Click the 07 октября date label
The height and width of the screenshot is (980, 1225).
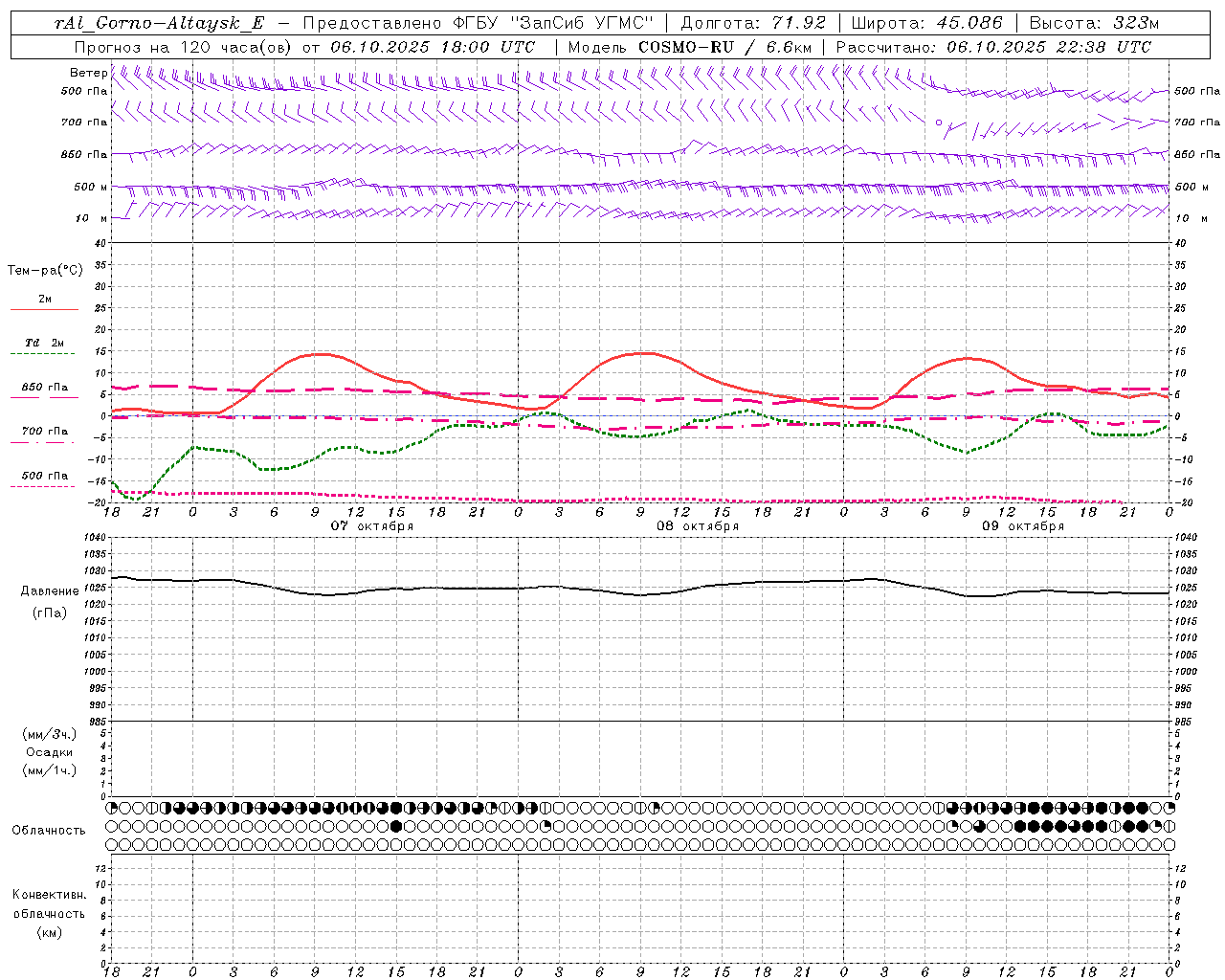(372, 526)
